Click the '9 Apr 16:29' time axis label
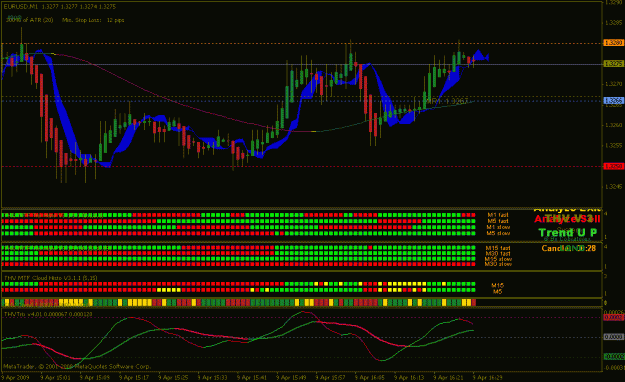Screen dimensions: 625x382 click(487, 377)
